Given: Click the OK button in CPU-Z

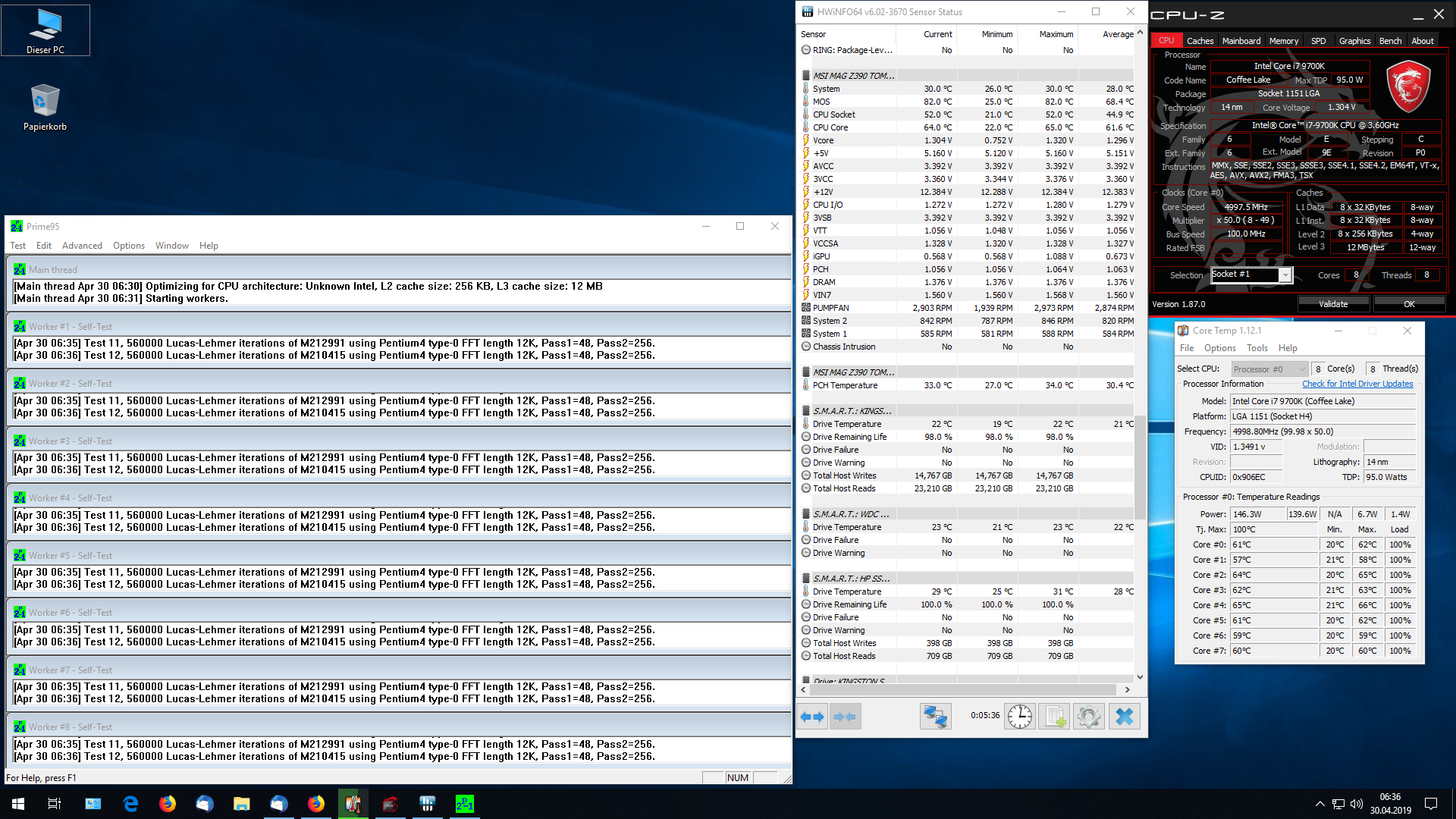Looking at the screenshot, I should pyautogui.click(x=1409, y=304).
